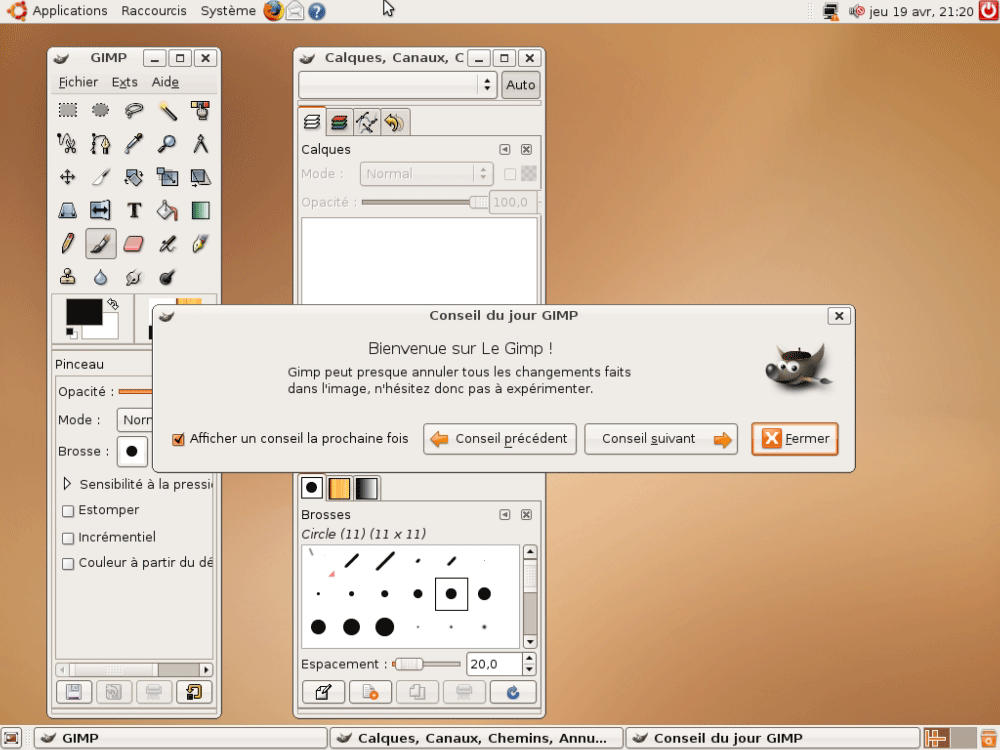Select the Measure compass tool
This screenshot has width=1000, height=750.
200,143
